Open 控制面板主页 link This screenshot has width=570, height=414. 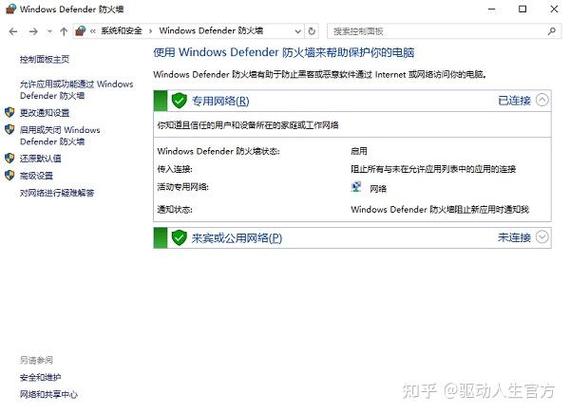click(44, 59)
